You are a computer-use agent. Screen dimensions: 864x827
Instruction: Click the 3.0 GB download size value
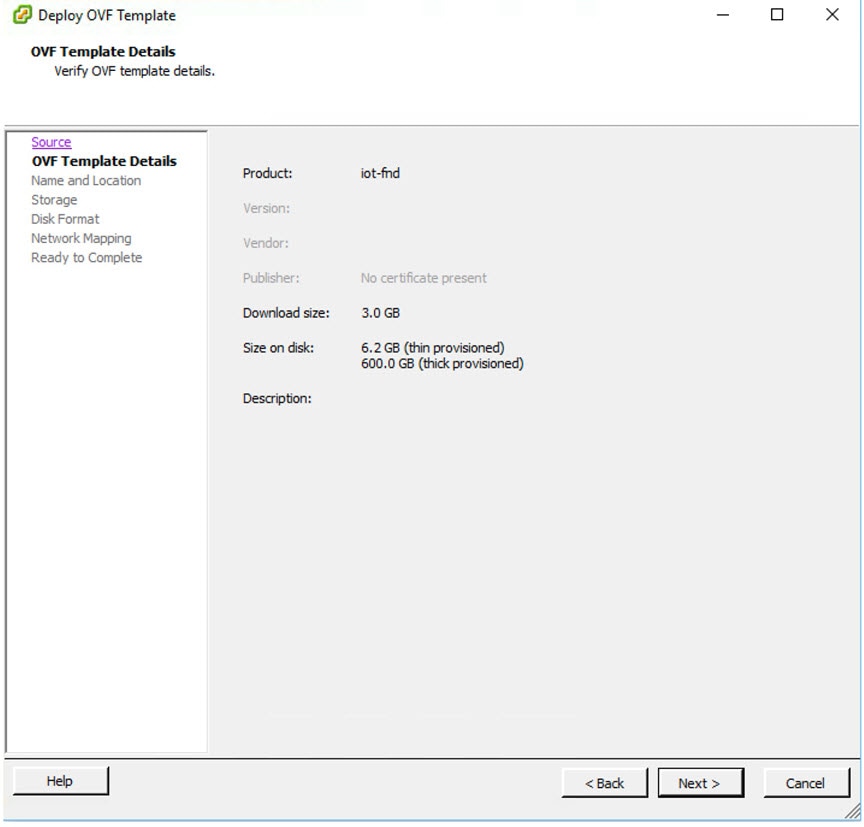tap(381, 313)
